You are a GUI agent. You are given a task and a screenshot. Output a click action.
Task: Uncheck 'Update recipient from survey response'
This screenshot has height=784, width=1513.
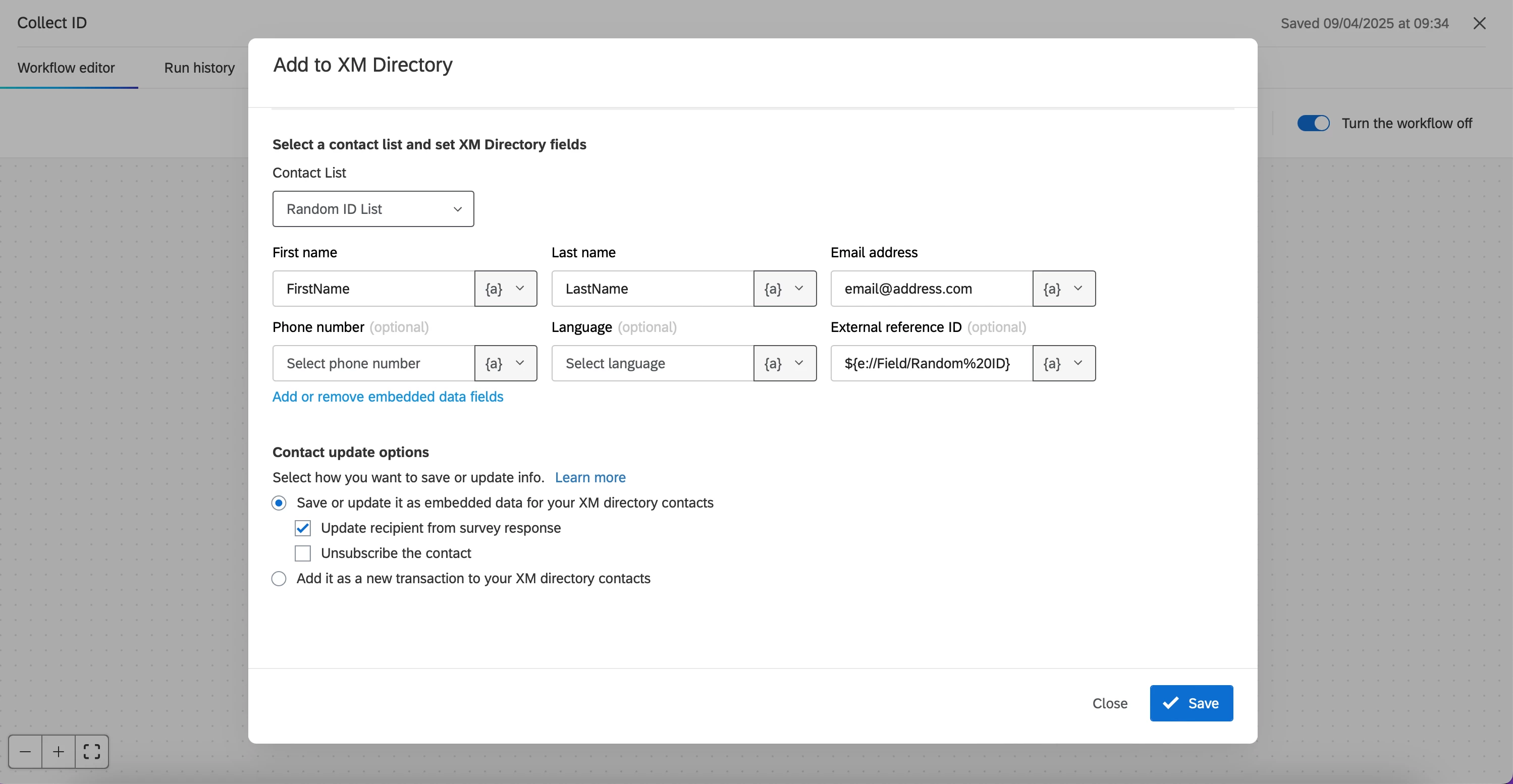tap(303, 528)
